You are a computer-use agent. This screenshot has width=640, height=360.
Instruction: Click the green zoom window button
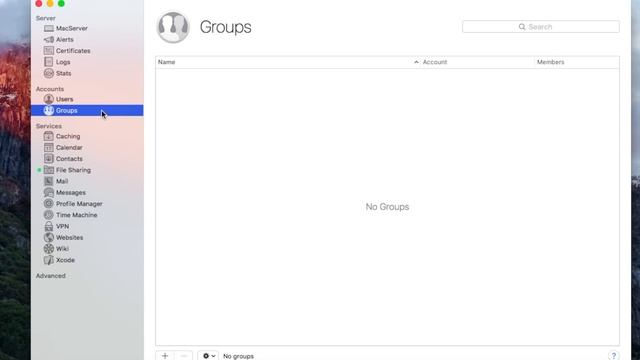pyautogui.click(x=61, y=3)
